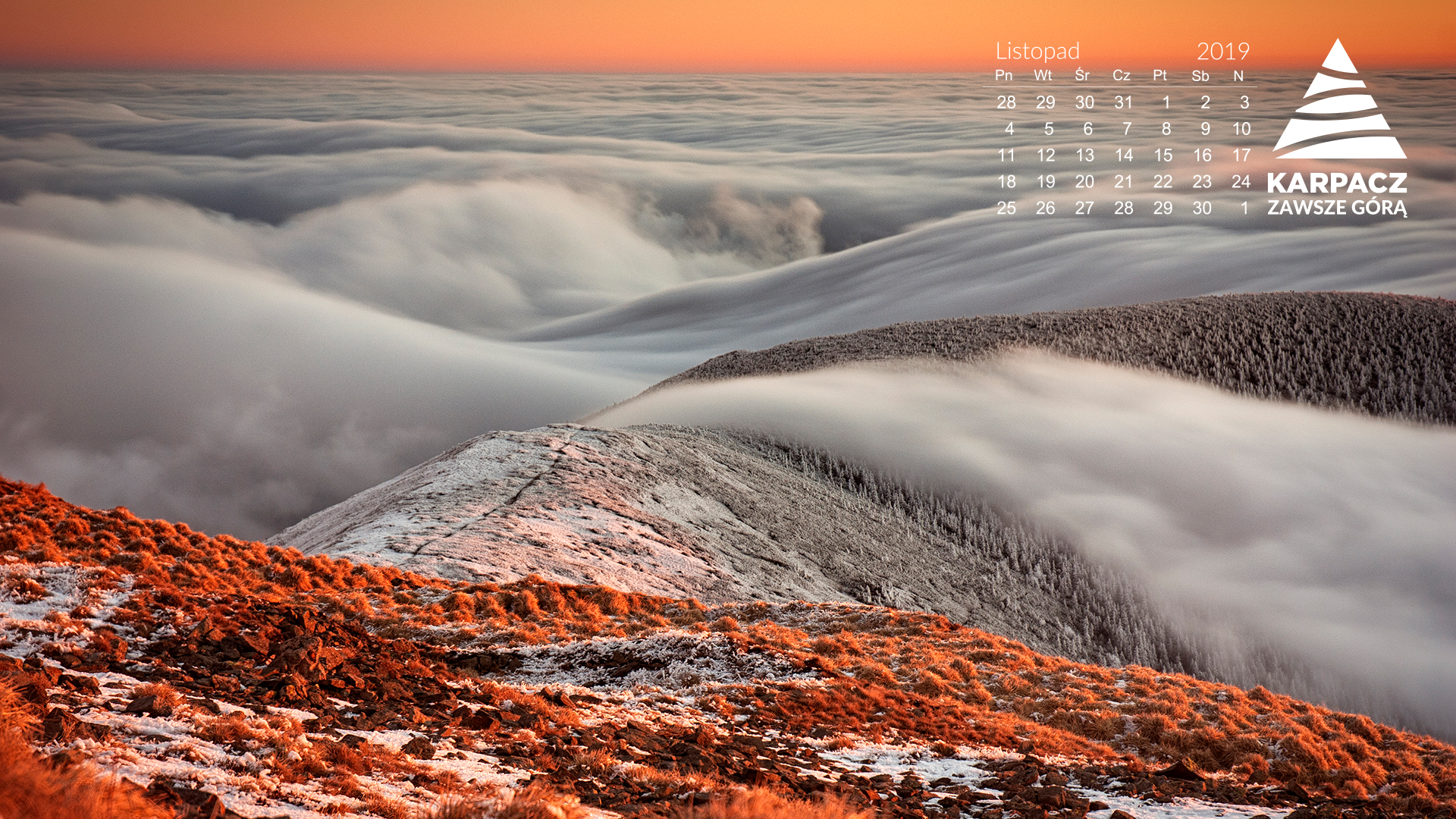Pick calendar date 6
This screenshot has width=1456, height=819.
pyautogui.click(x=1088, y=129)
